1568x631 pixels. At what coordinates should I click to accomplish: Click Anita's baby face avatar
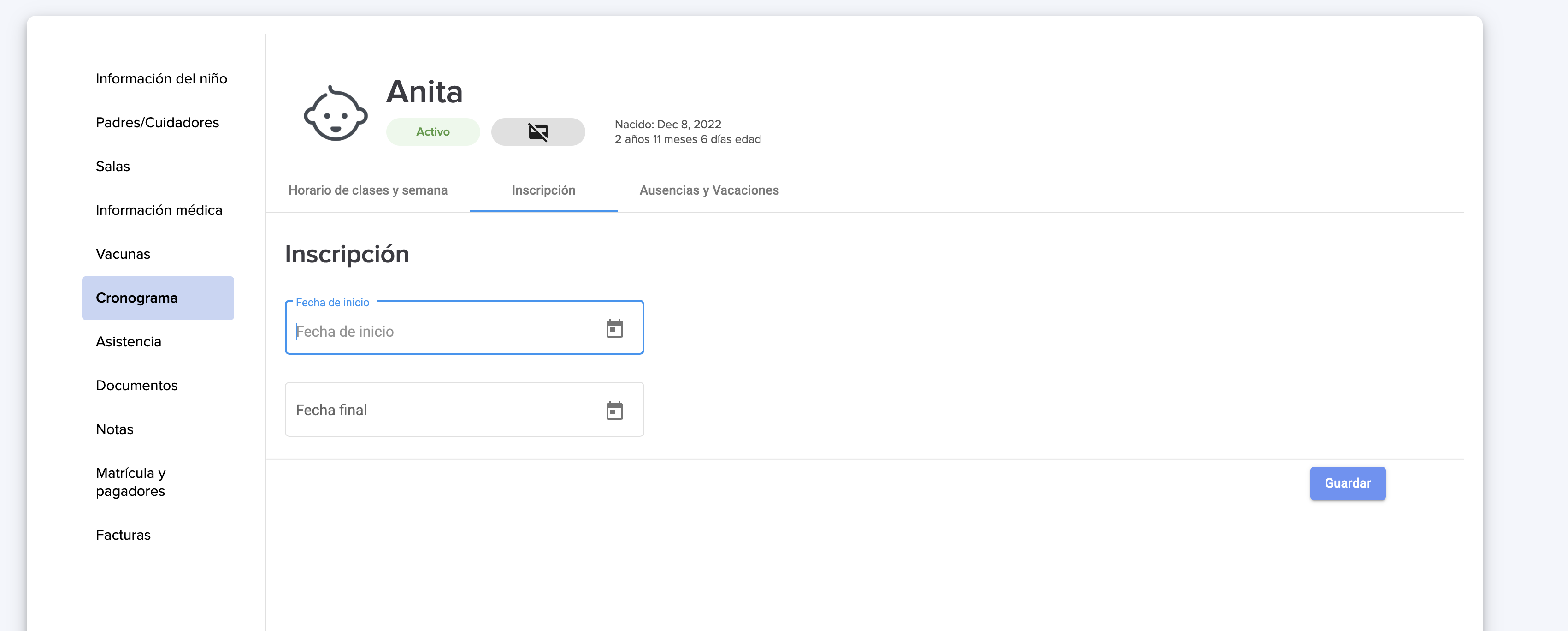(336, 114)
